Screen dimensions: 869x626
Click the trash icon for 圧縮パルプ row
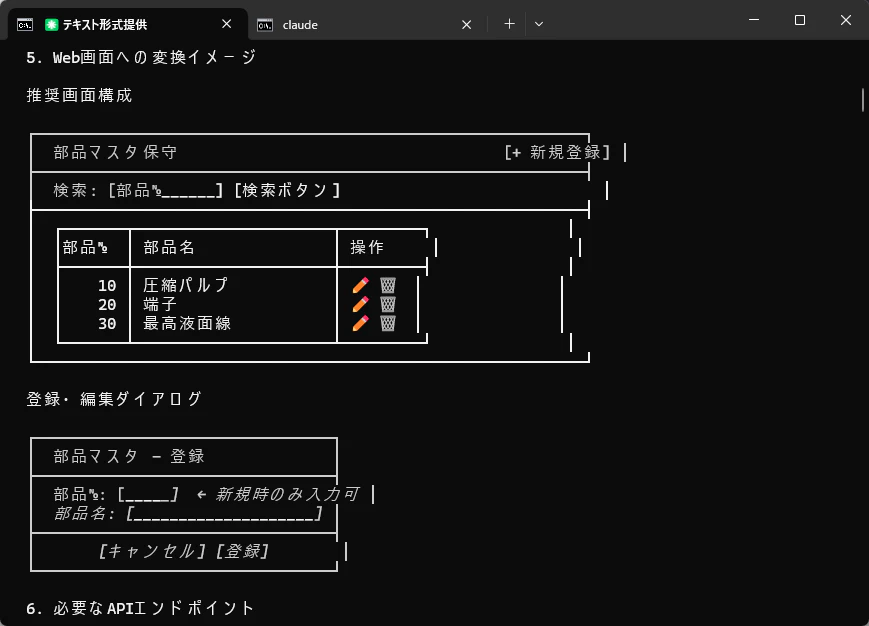388,285
